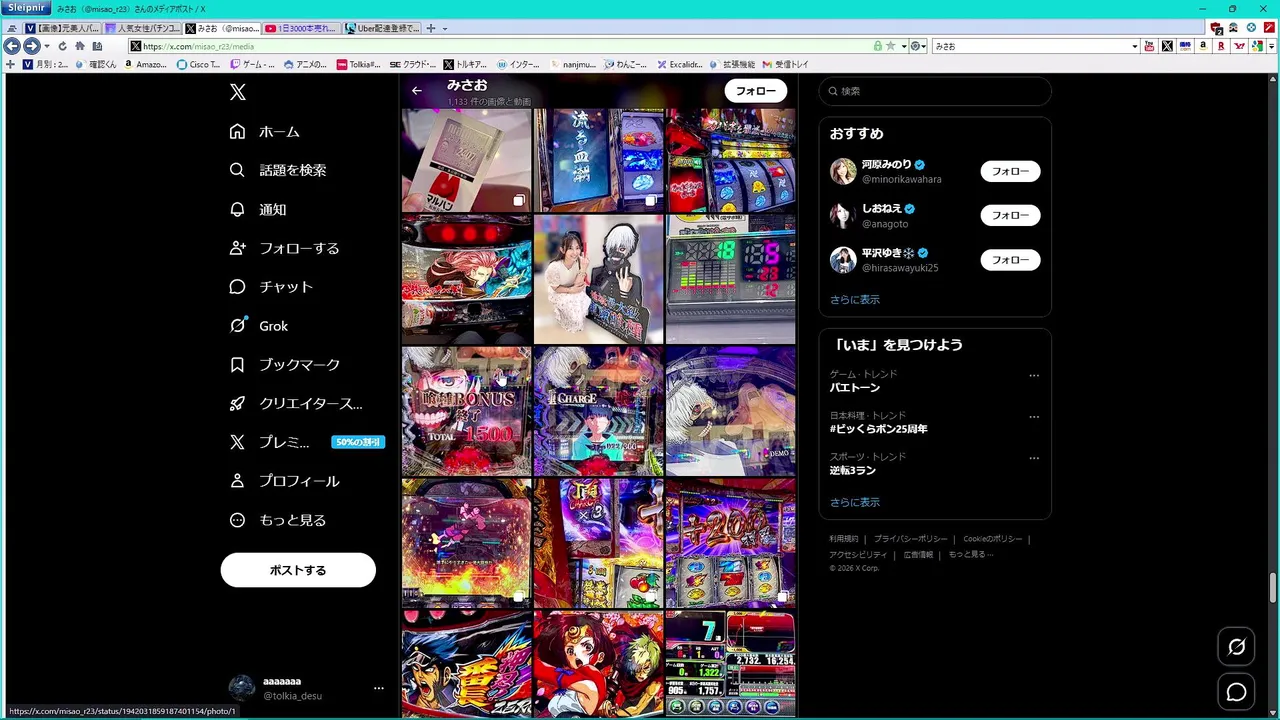Screen dimensions: 1280x720
Task: Open 河原みのり profile avatar
Action: [x=843, y=171]
